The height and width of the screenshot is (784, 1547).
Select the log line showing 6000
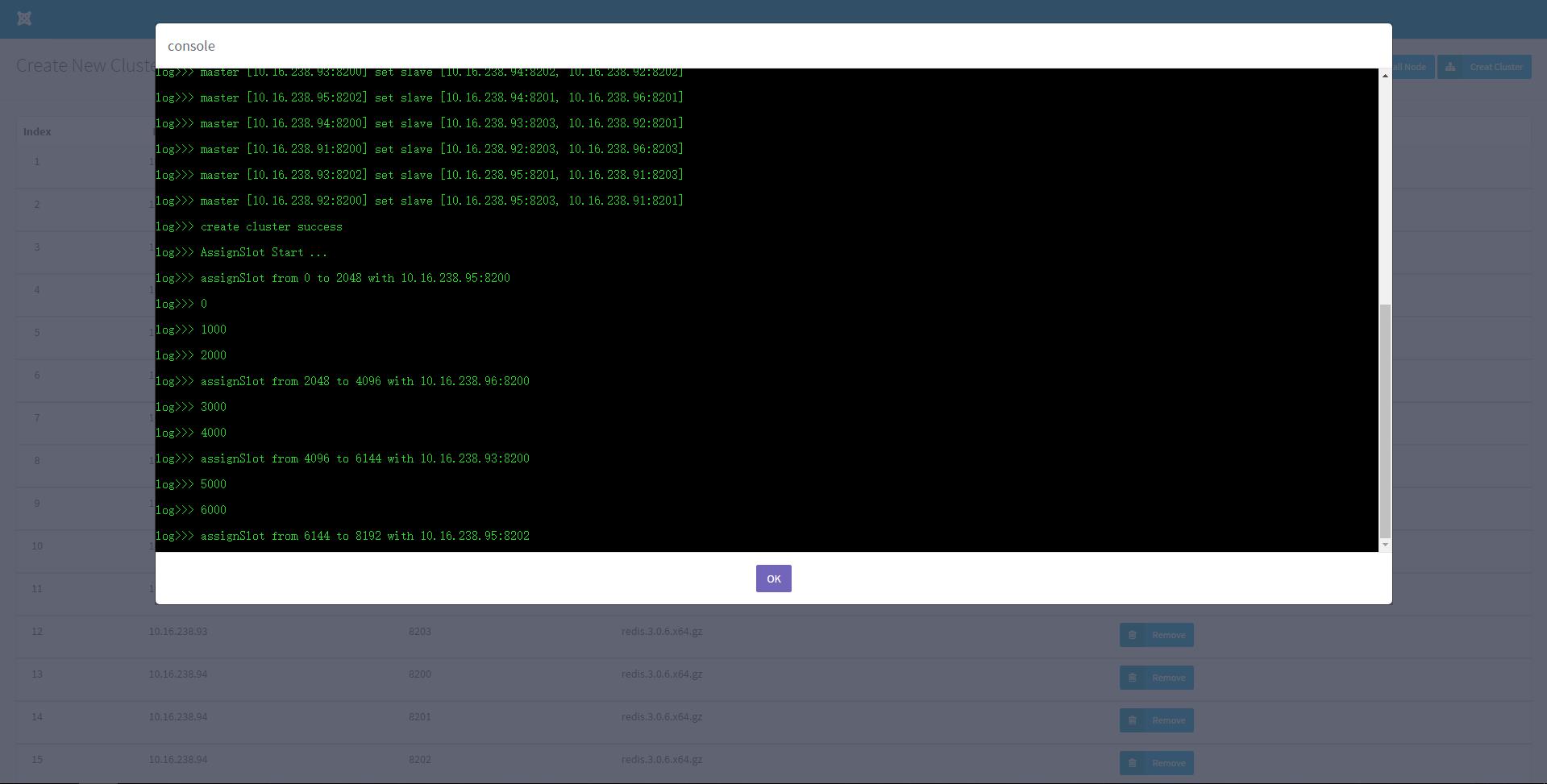tap(191, 510)
